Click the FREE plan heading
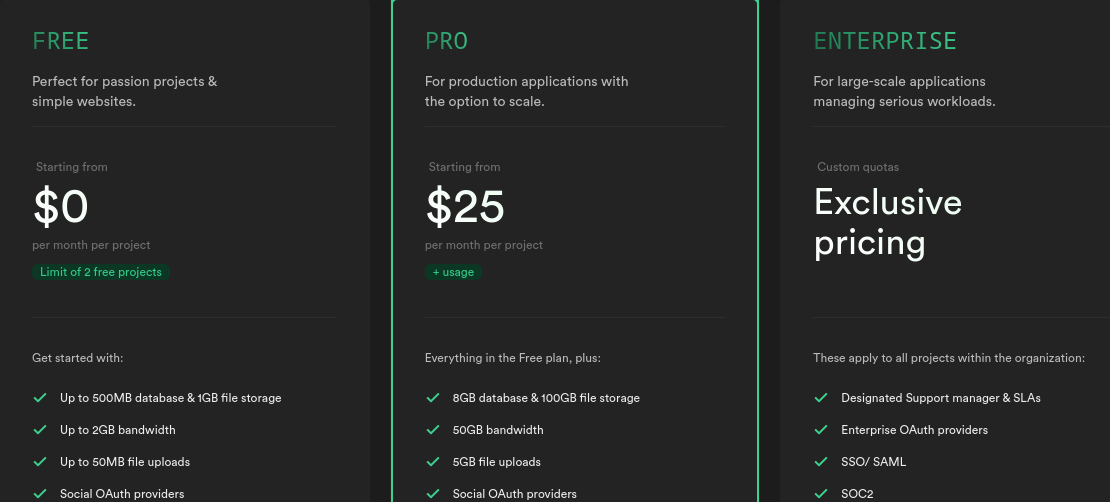The image size is (1110, 502). pos(61,41)
